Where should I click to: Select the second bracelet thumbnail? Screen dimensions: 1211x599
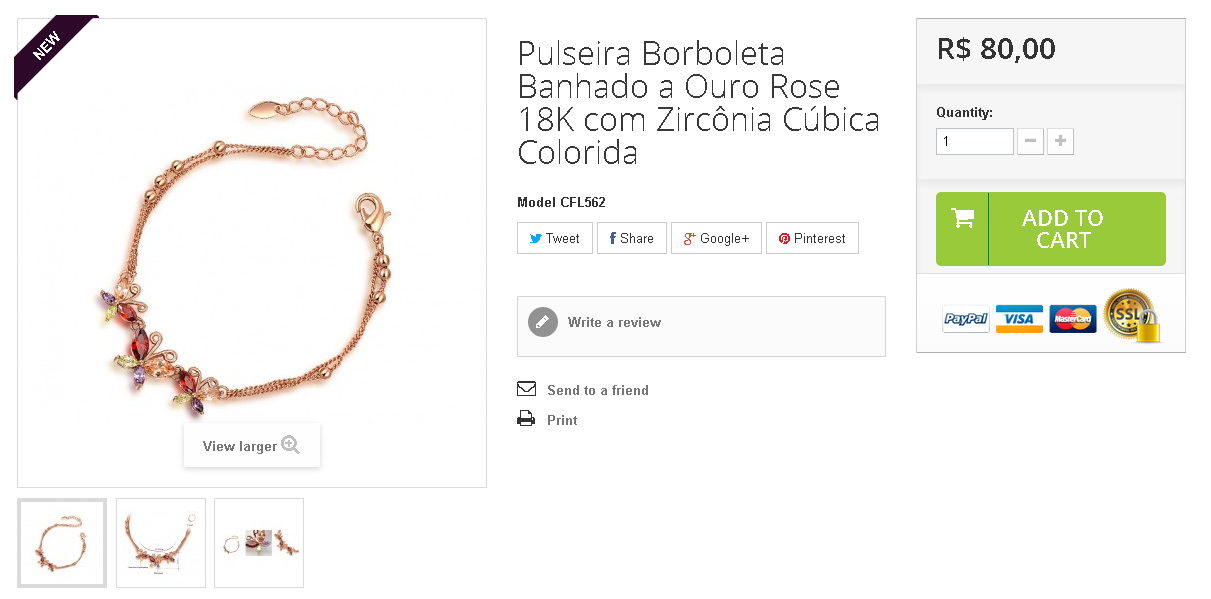pos(161,543)
